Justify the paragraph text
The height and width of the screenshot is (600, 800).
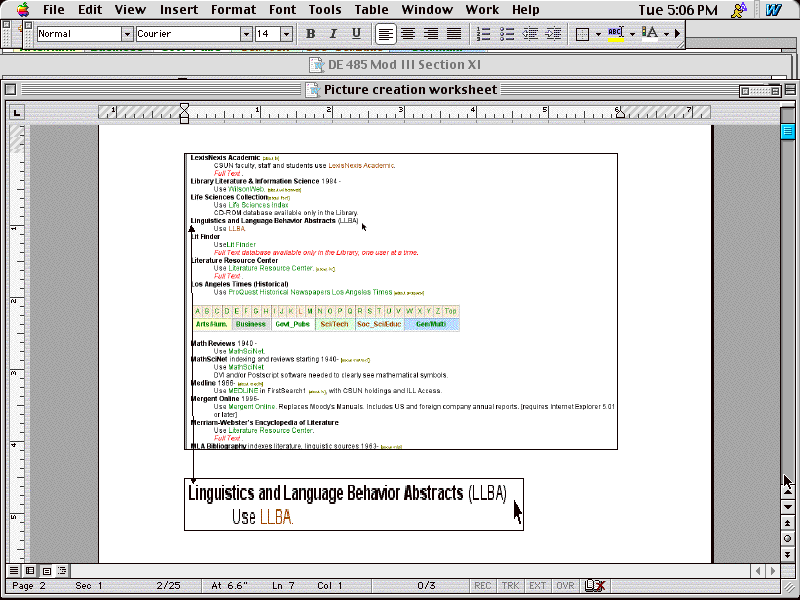pyautogui.click(x=454, y=34)
